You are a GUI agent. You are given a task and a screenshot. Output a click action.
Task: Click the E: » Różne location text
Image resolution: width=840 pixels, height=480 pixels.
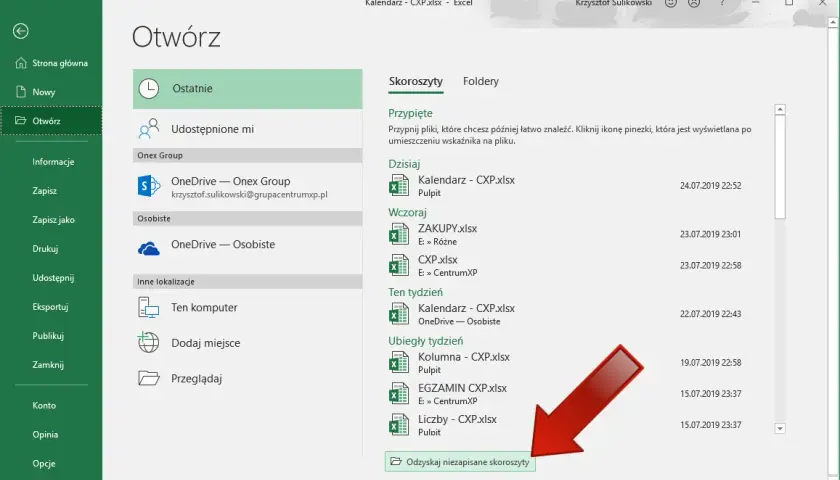(x=437, y=242)
